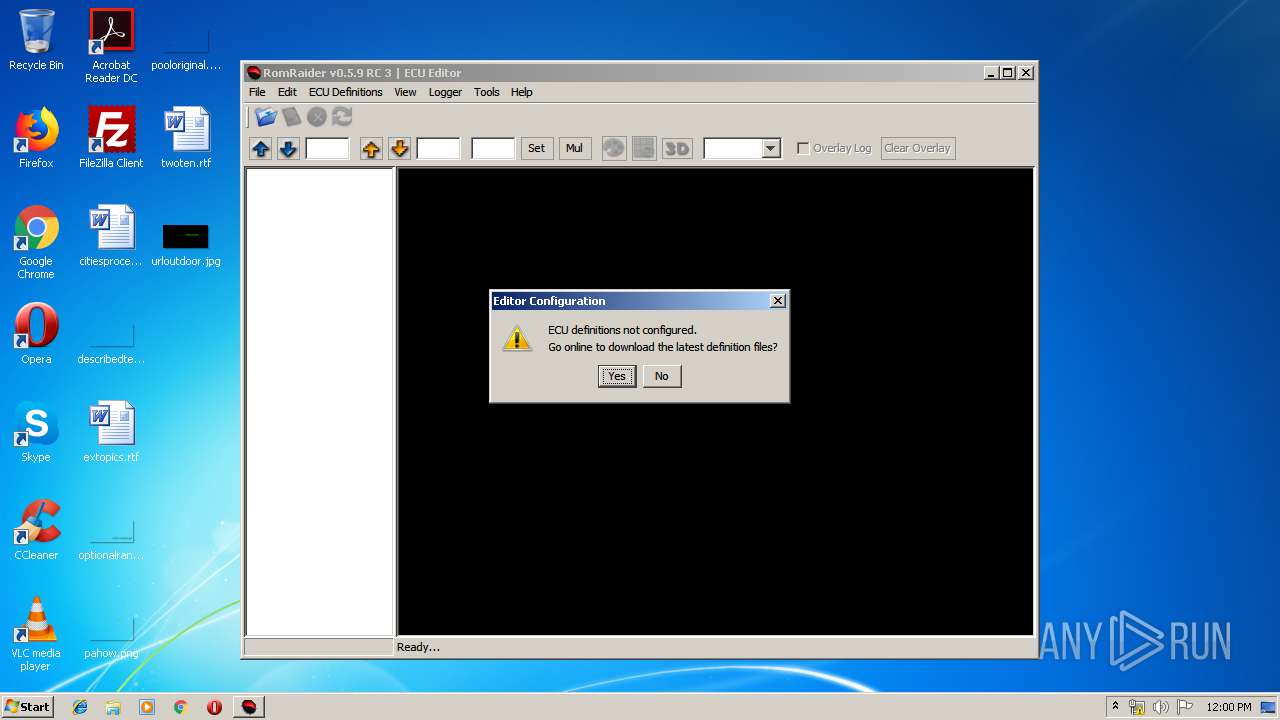1280x720 pixels.
Task: Select the Firefox desktop icon
Action: (x=36, y=138)
